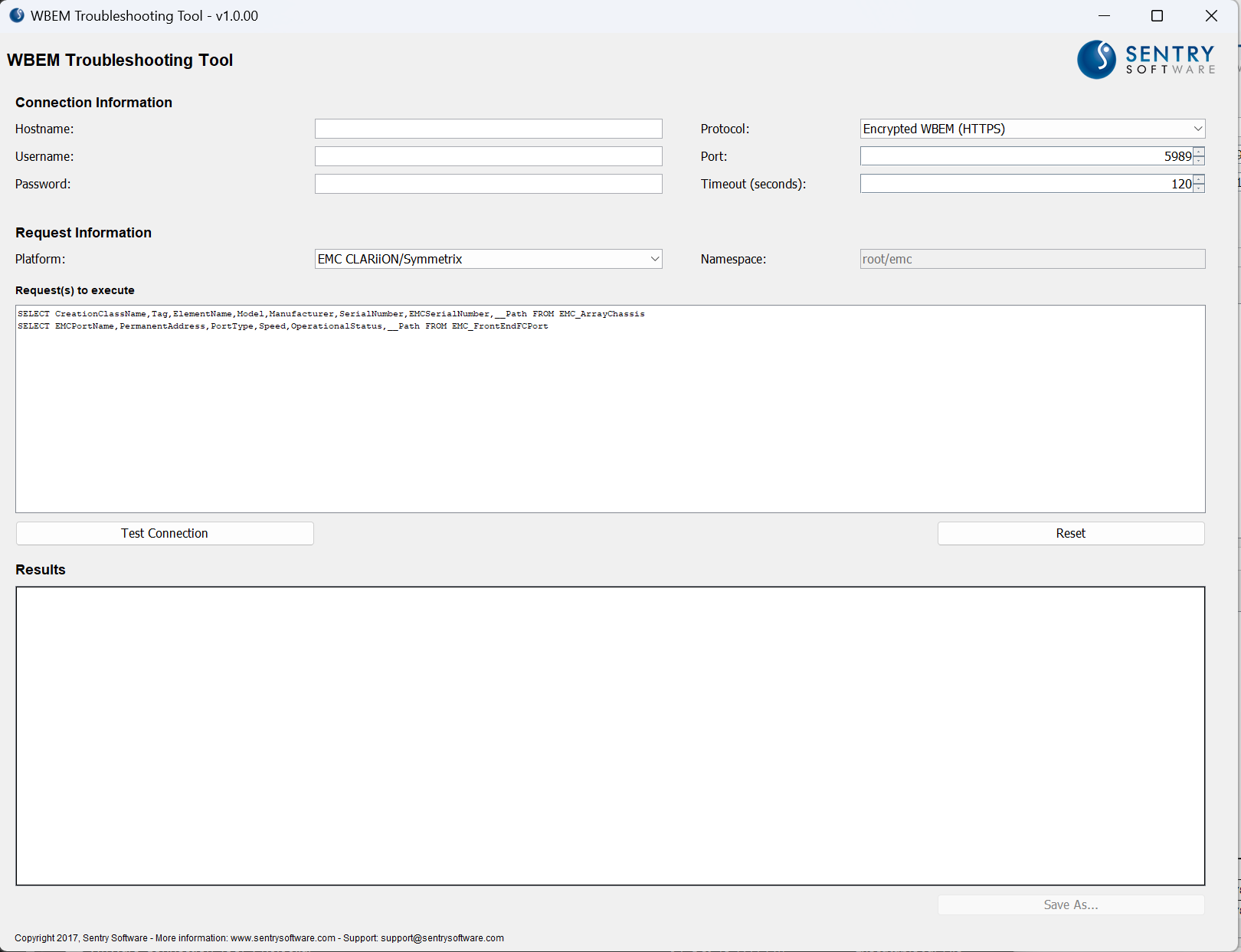
Task: Increase Timeout seconds with up arrow
Action: (x=1199, y=179)
